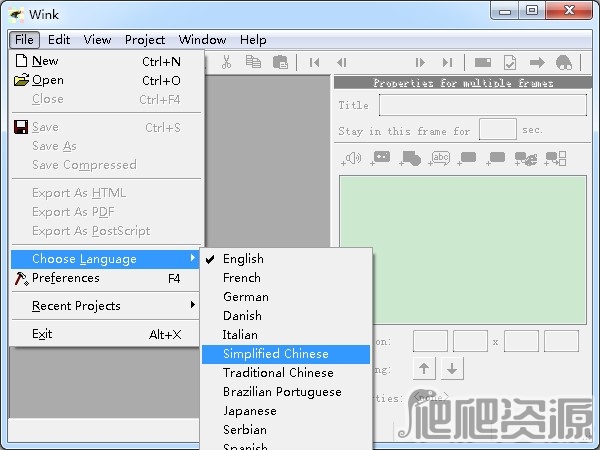Select the checked English language option
The width and height of the screenshot is (600, 450).
243,259
